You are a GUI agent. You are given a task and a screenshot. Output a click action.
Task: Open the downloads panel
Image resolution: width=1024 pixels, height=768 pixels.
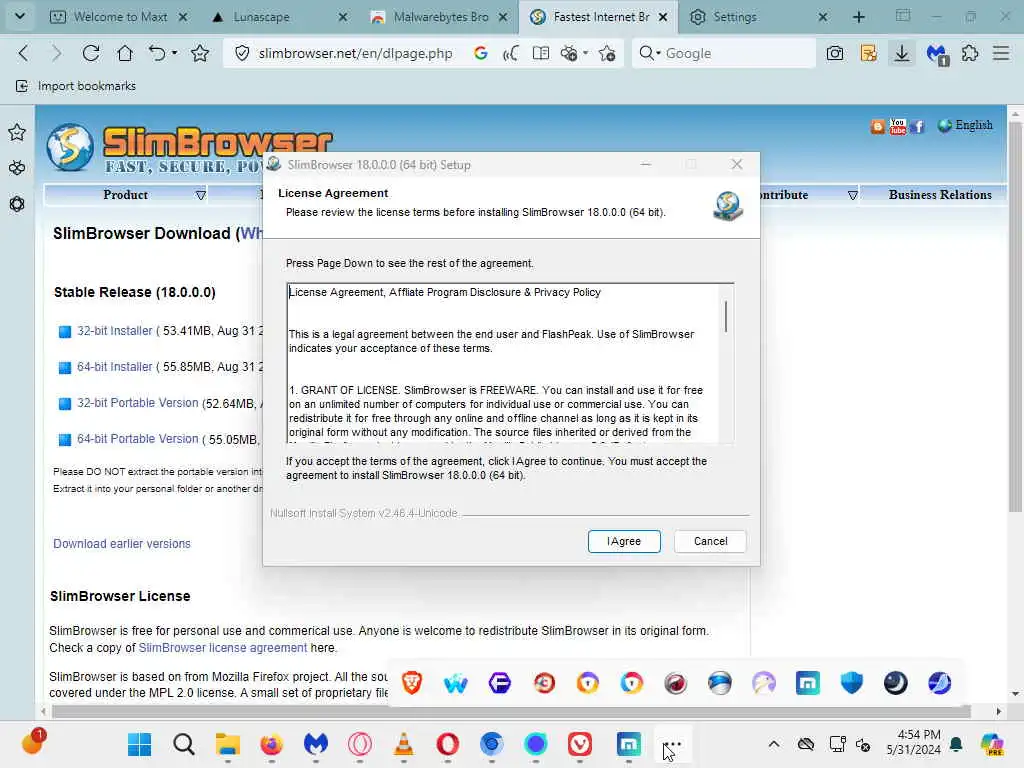coord(902,53)
